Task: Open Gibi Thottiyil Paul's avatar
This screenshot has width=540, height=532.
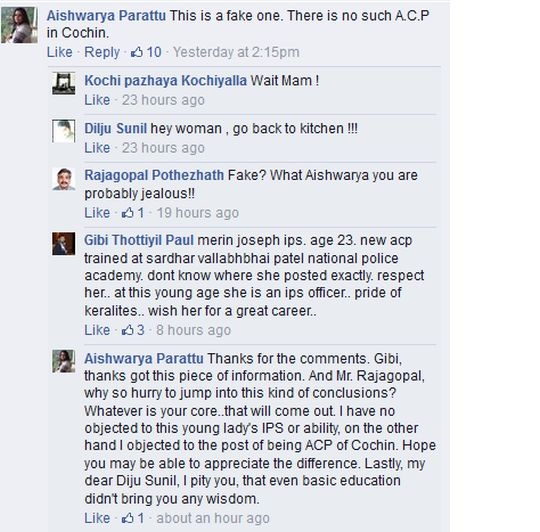Action: tap(64, 244)
